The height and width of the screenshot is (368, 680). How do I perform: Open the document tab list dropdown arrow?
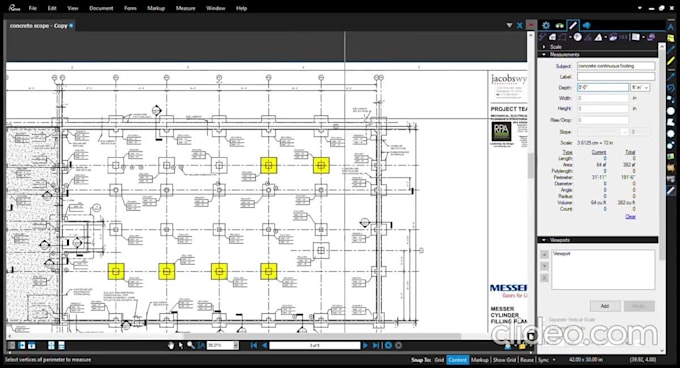509,26
